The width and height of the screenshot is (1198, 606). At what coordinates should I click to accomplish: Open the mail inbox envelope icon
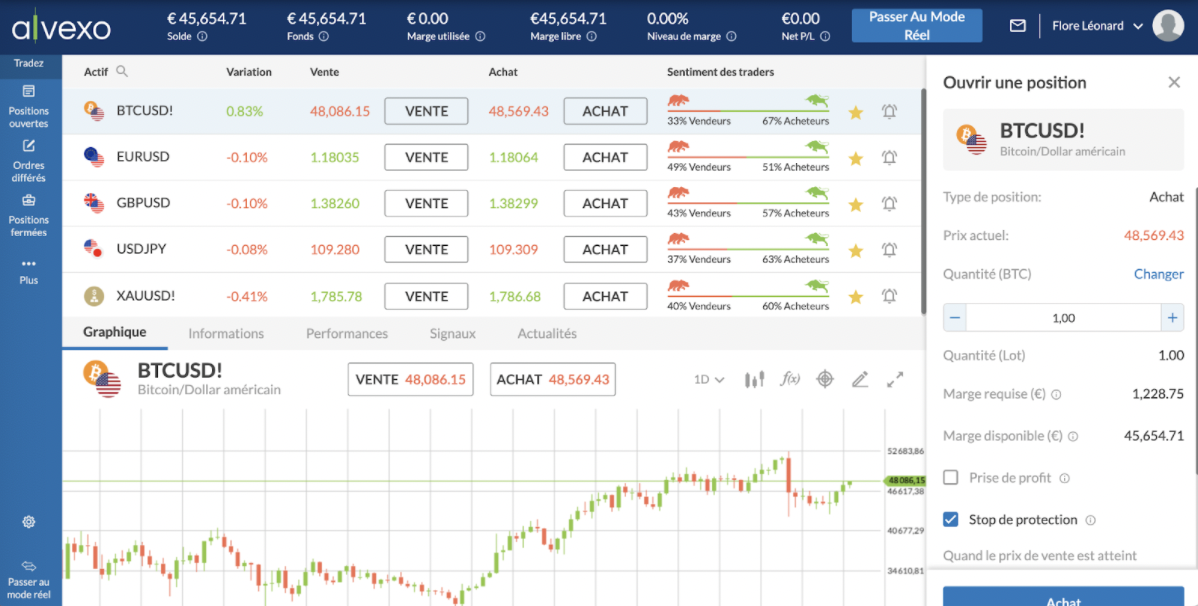[x=1017, y=26]
